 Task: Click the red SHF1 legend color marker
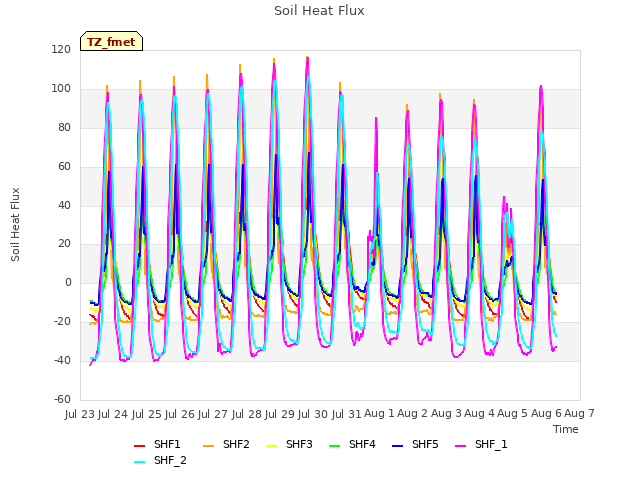tap(140, 446)
